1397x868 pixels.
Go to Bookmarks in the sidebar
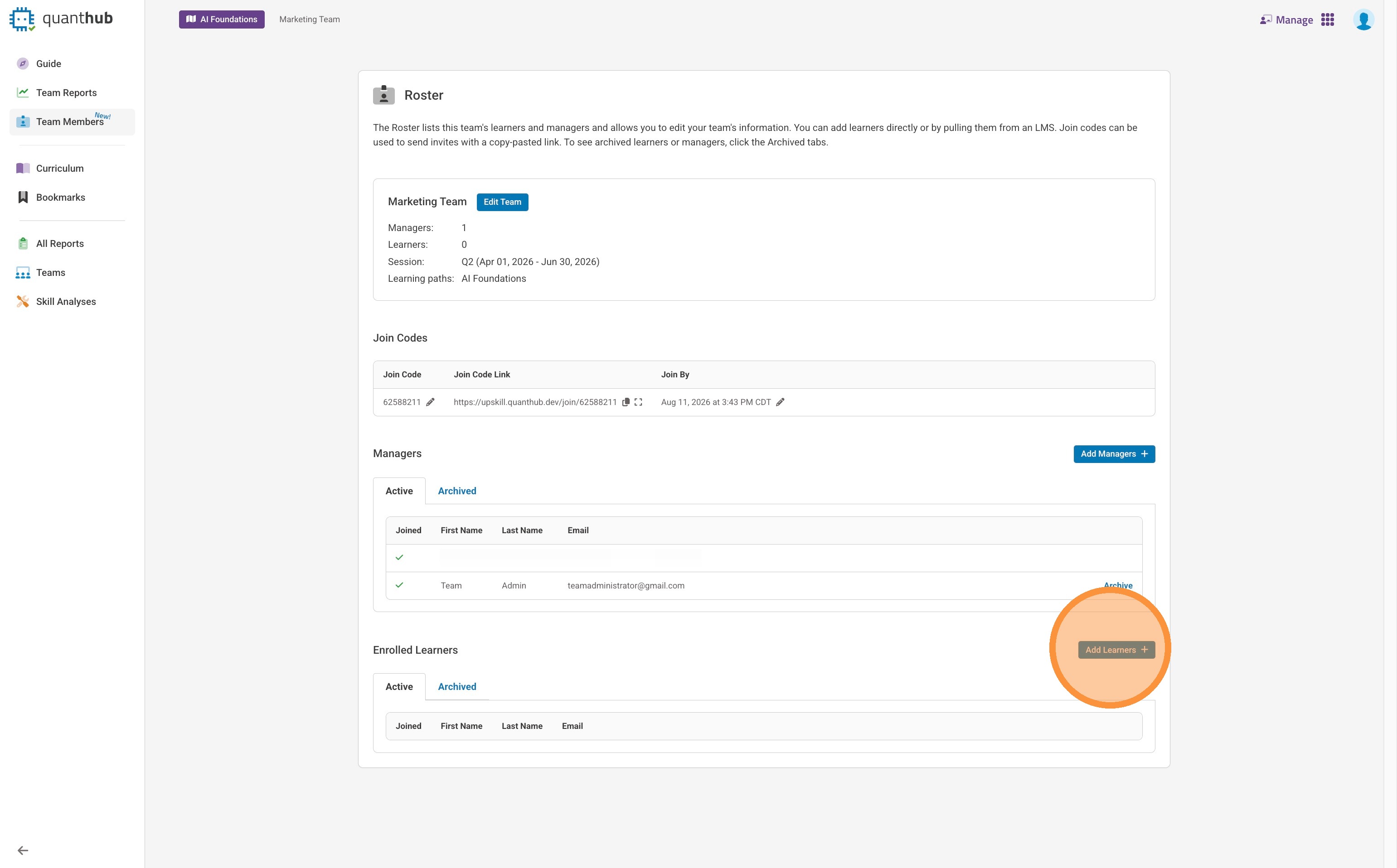[x=60, y=198]
